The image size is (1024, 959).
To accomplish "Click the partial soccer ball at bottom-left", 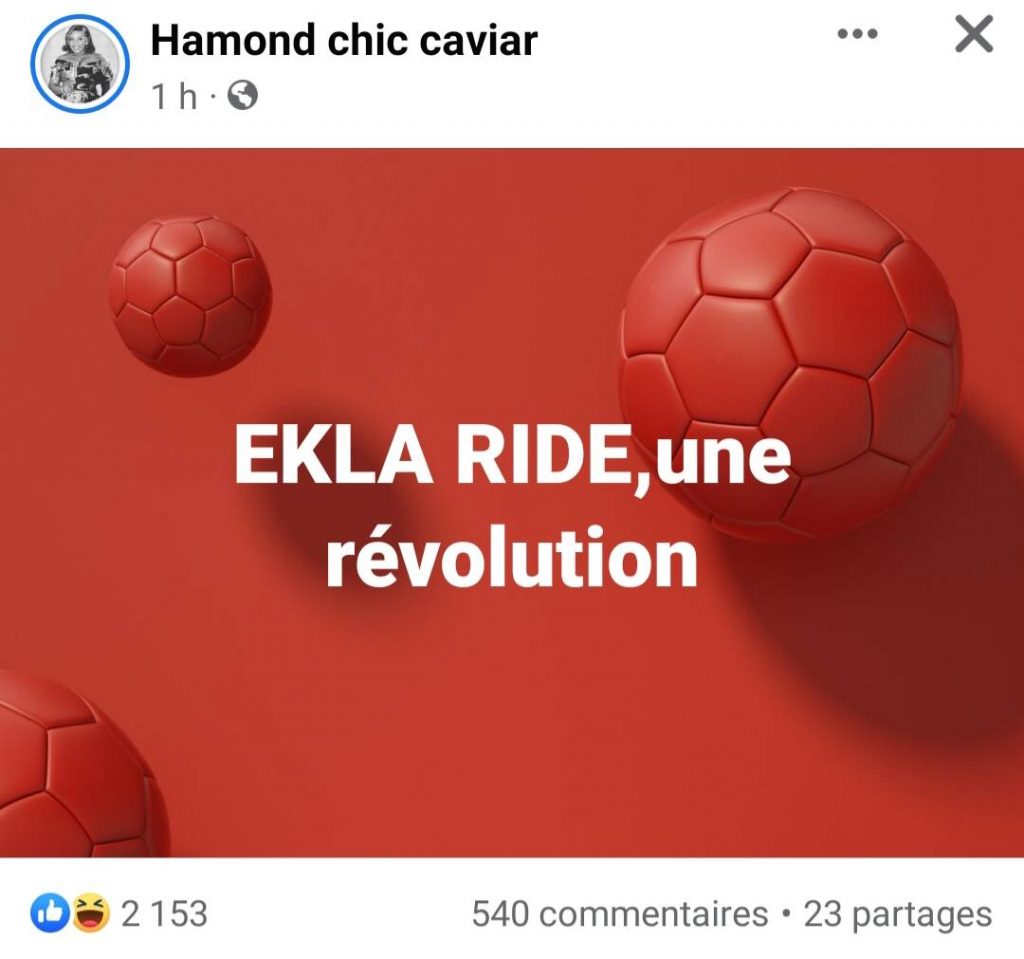I will 75,764.
